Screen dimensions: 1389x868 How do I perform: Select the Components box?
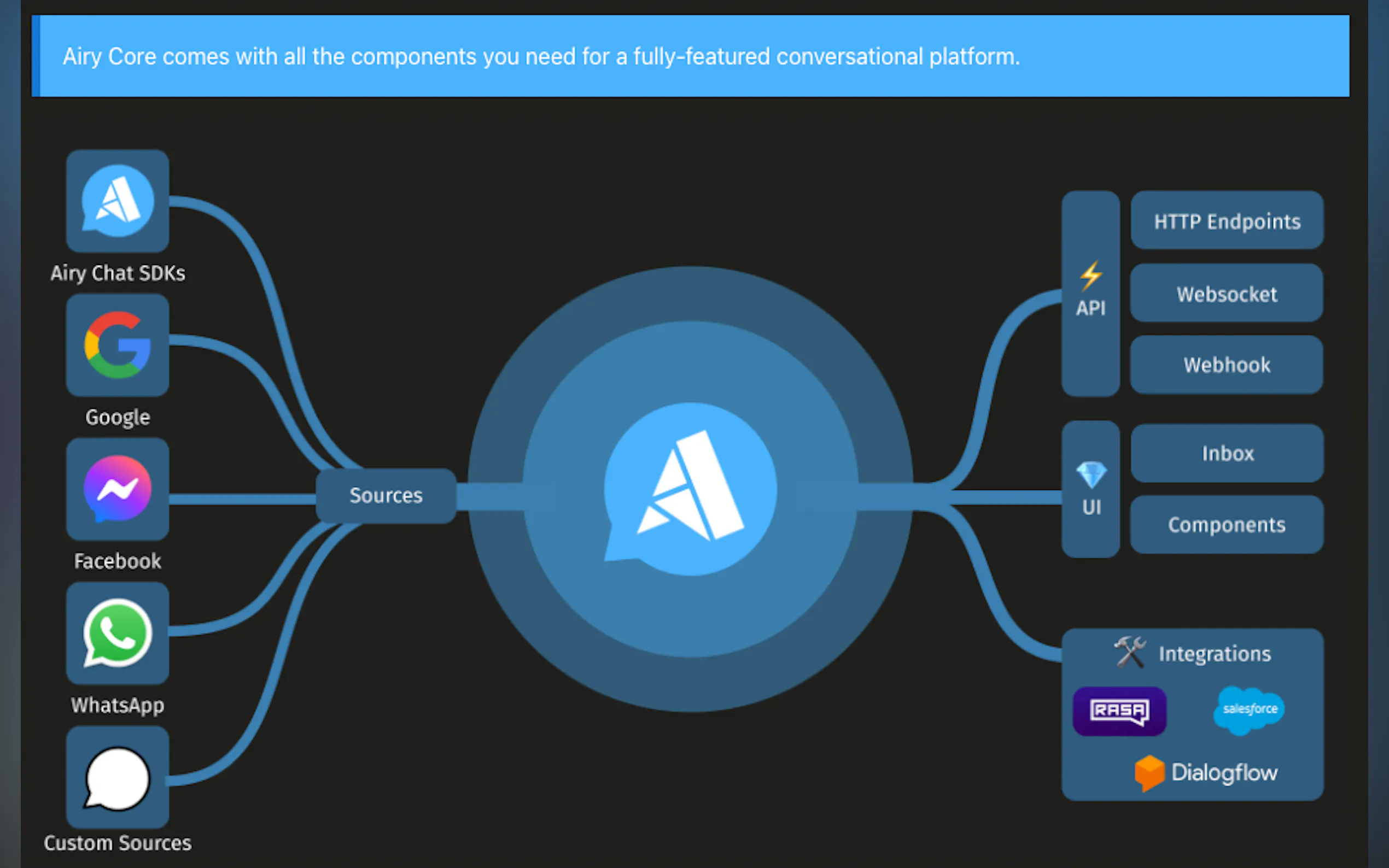(x=1227, y=524)
